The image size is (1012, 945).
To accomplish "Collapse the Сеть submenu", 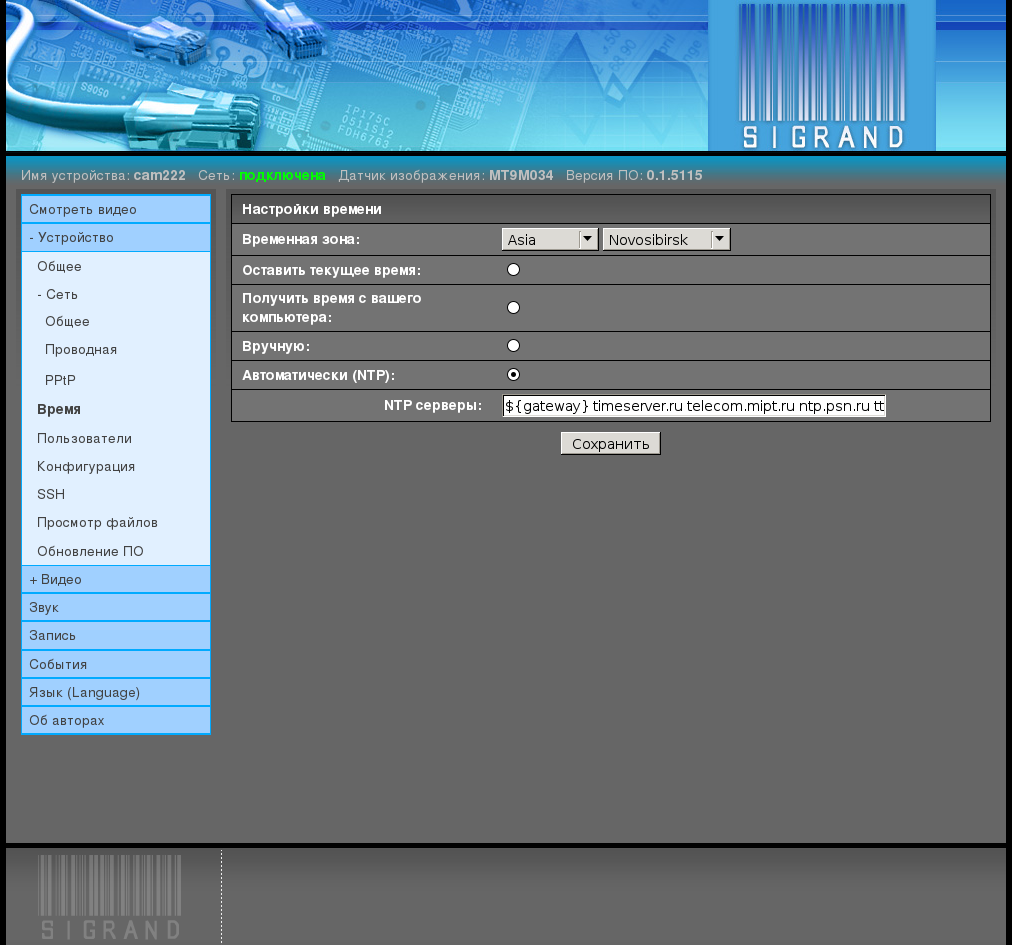I will coord(58,295).
